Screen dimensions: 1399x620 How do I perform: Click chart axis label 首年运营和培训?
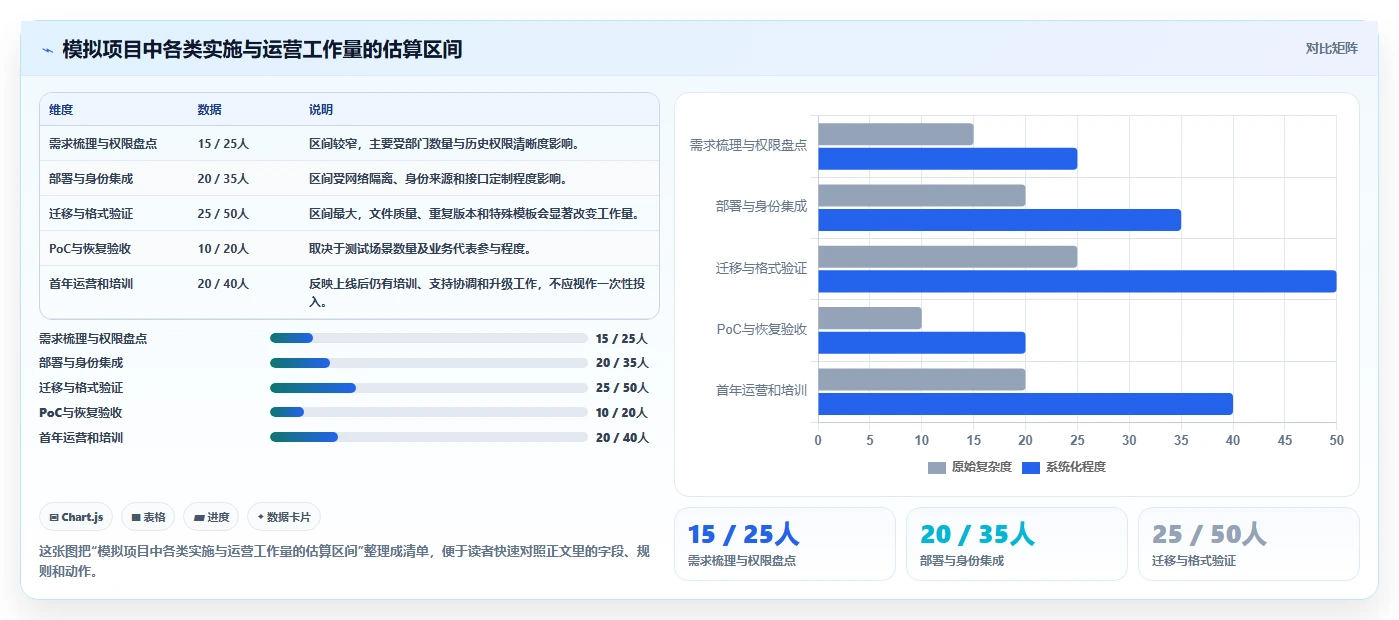[761, 390]
